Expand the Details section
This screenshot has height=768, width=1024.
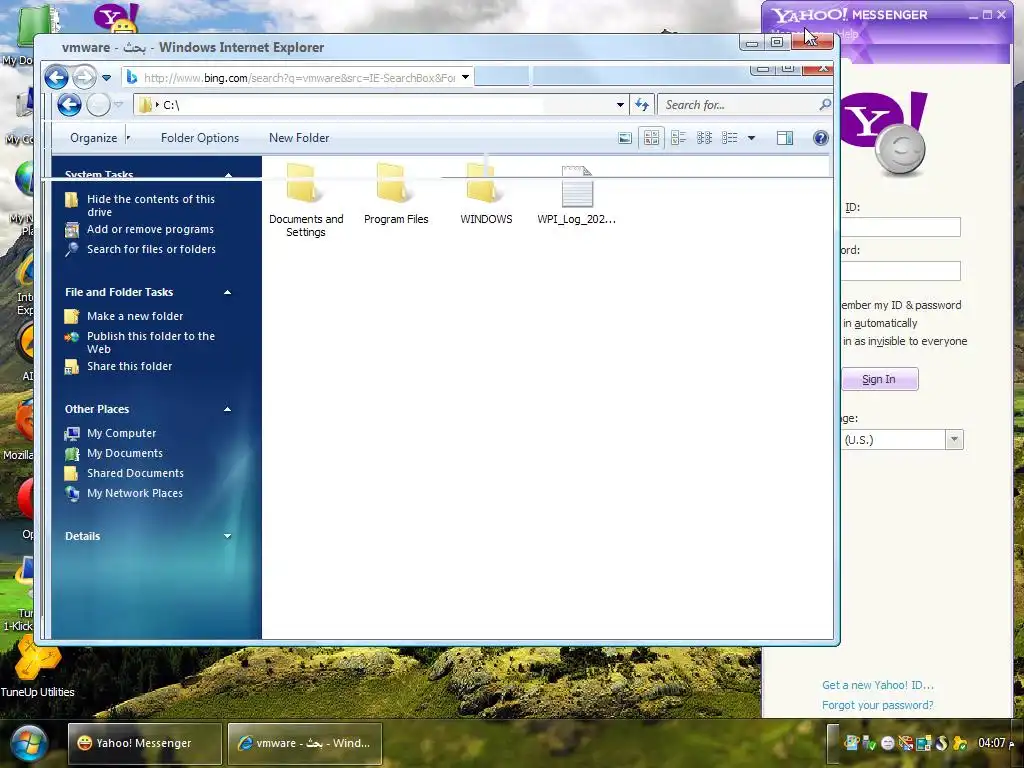227,536
